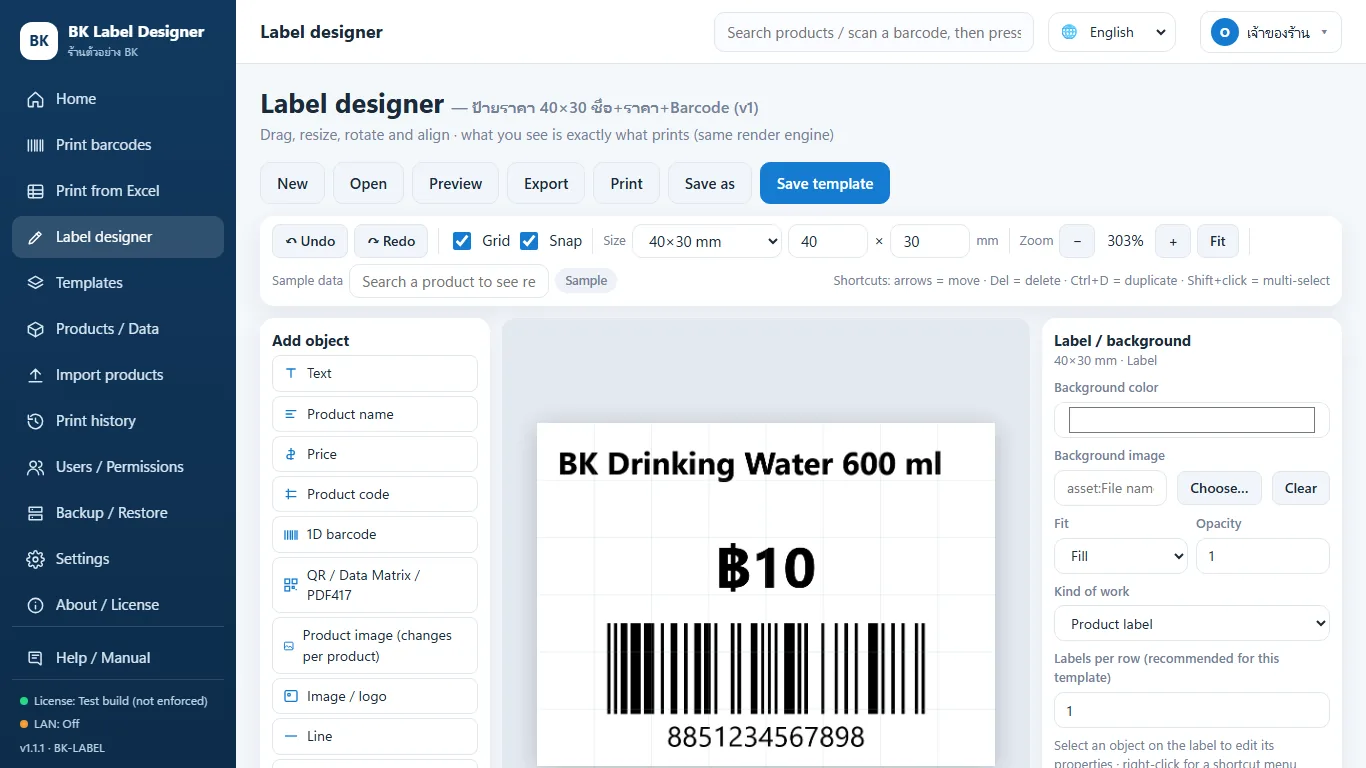Click the Products / Data box icon
Screen dimensions: 1366x768
pos(36,329)
